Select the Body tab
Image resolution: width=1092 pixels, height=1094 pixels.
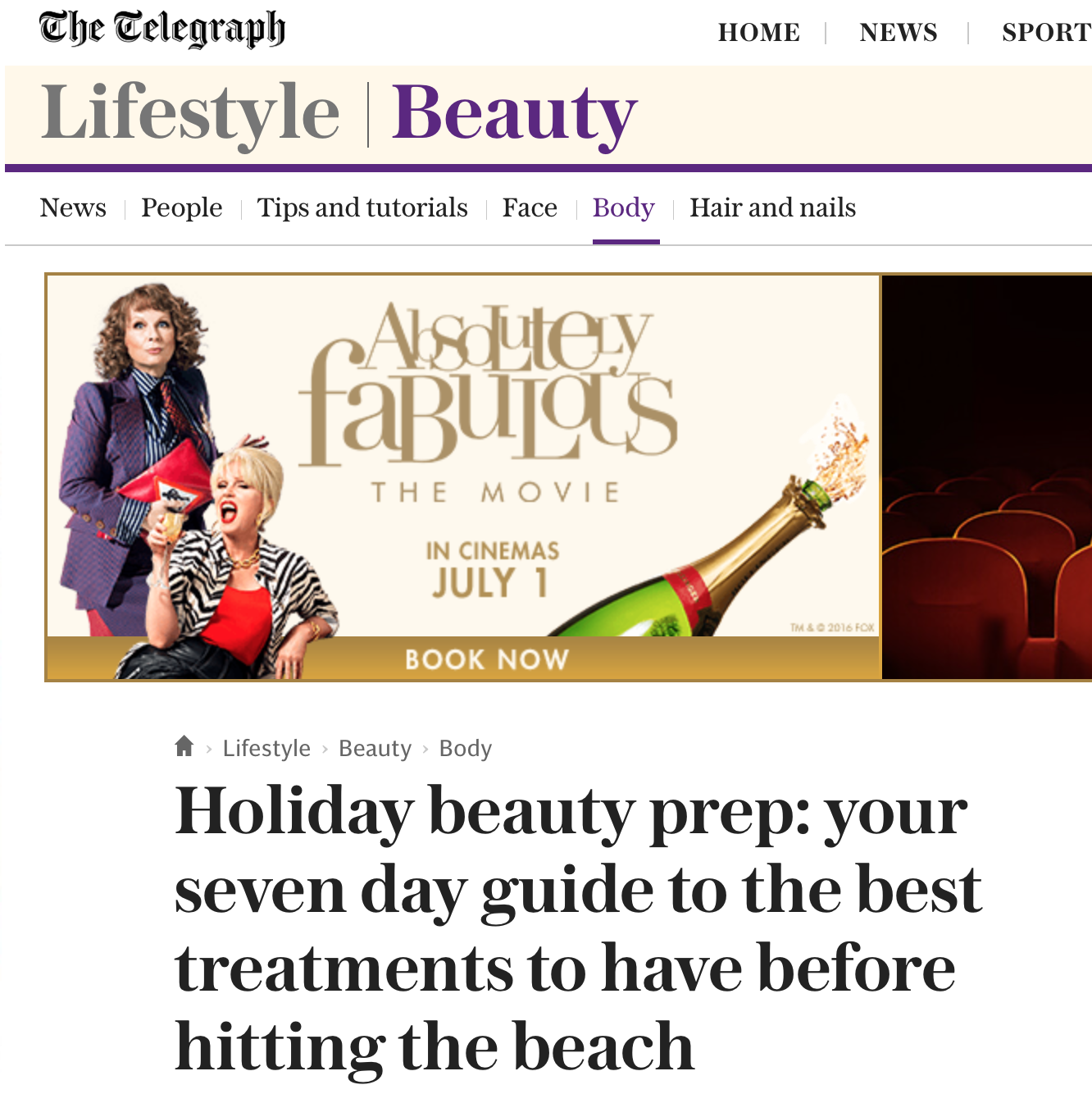coord(624,208)
